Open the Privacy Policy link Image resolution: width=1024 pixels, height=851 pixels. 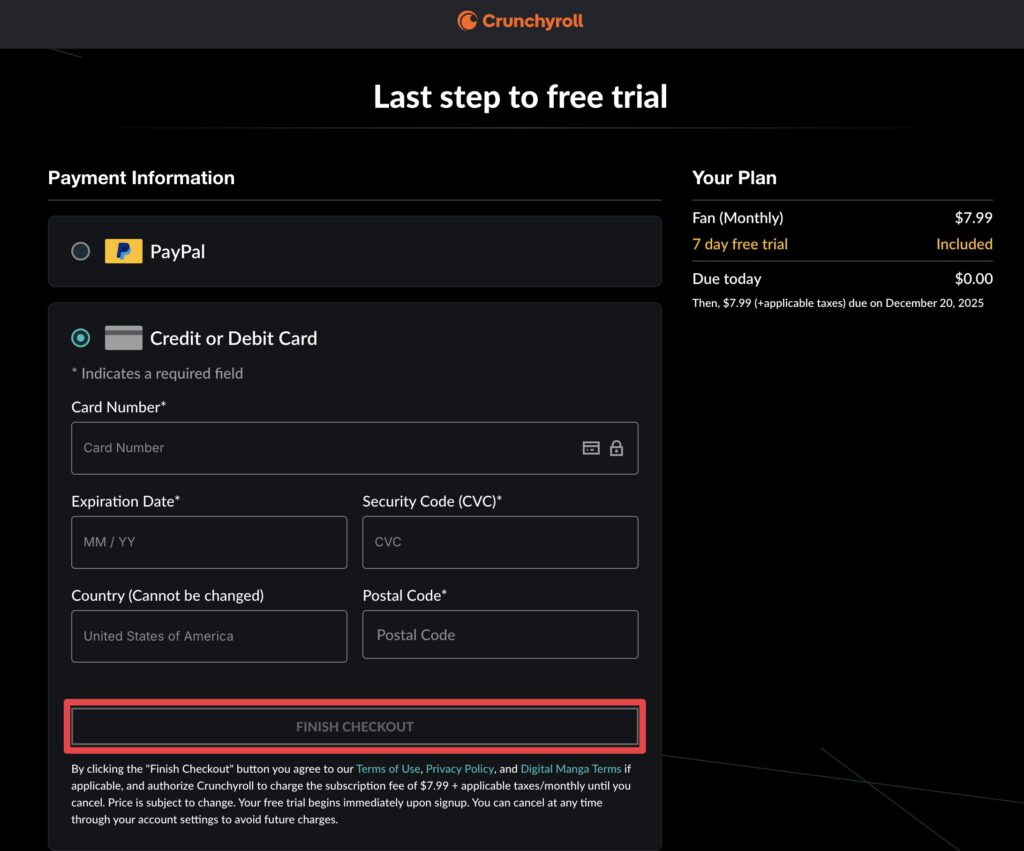pos(460,769)
